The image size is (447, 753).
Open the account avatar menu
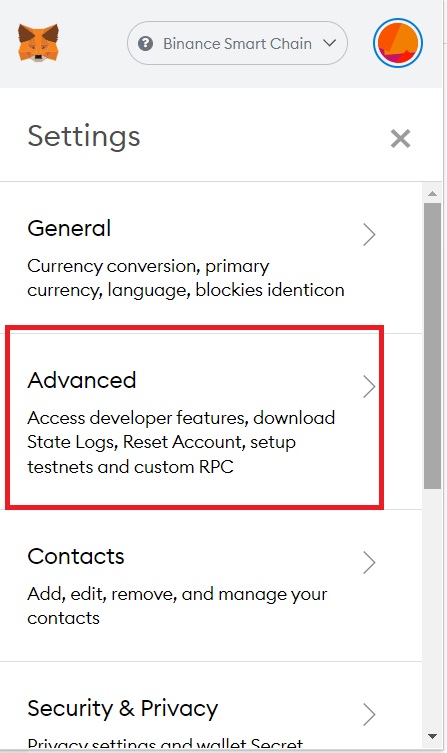pyautogui.click(x=398, y=43)
